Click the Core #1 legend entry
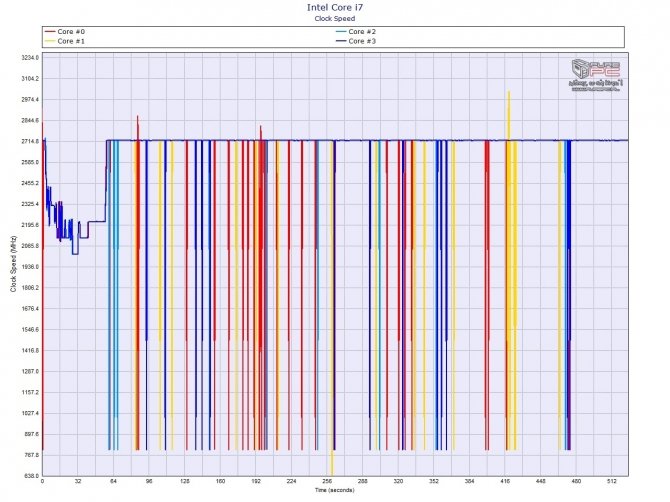Screen dimensions: 670x502 65,41
